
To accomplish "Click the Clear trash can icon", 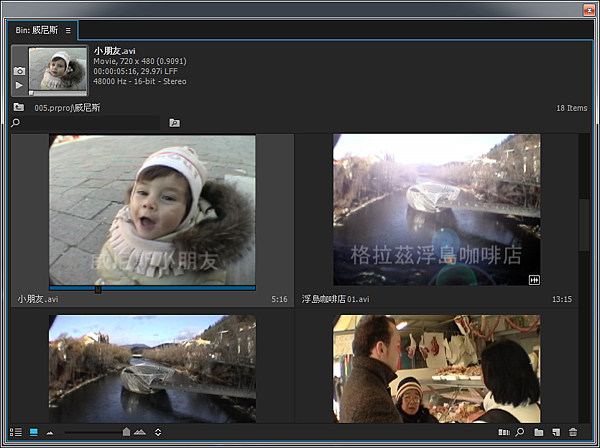I will [x=573, y=432].
